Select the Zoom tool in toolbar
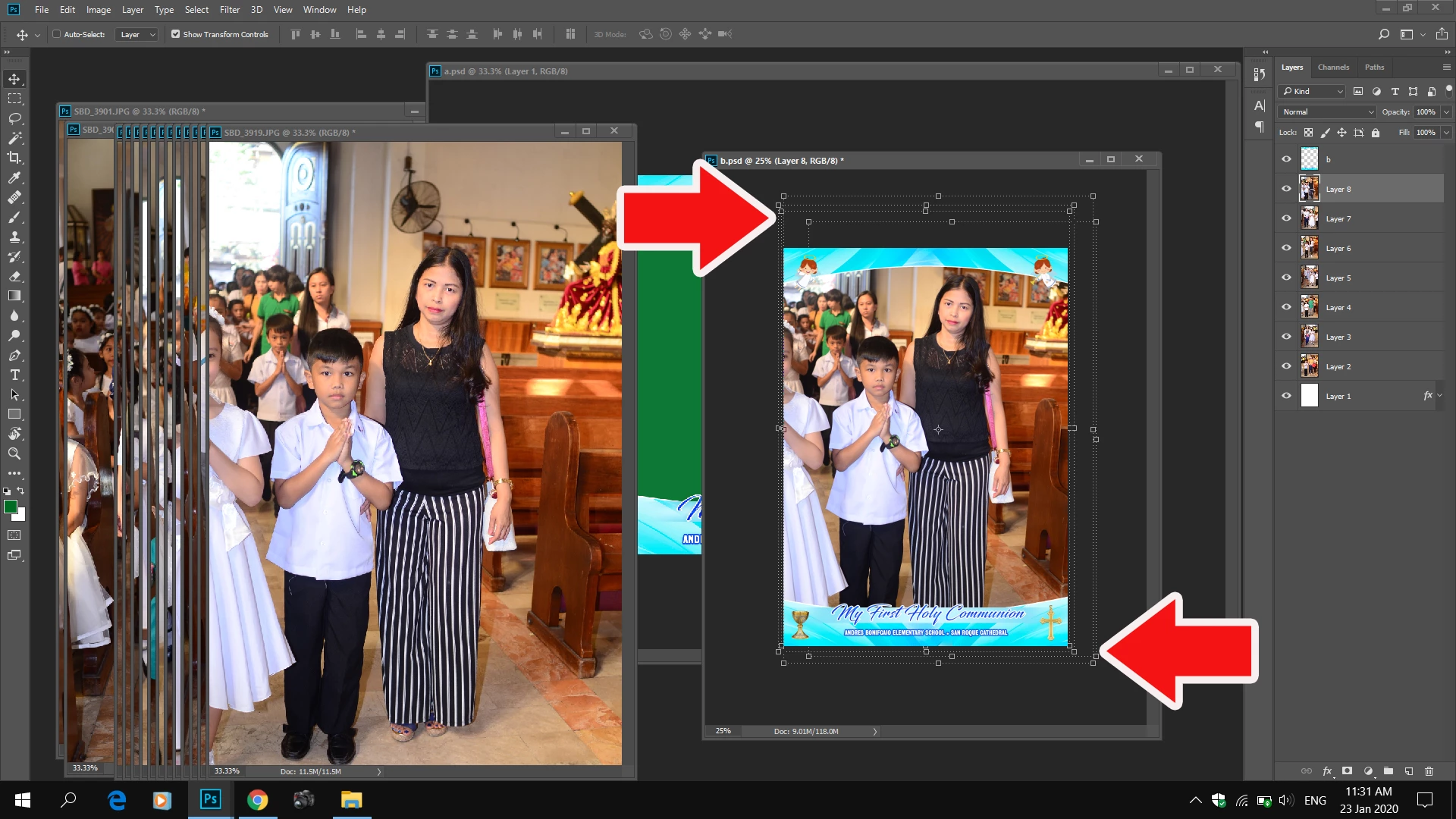Image resolution: width=1456 pixels, height=819 pixels. (x=14, y=453)
